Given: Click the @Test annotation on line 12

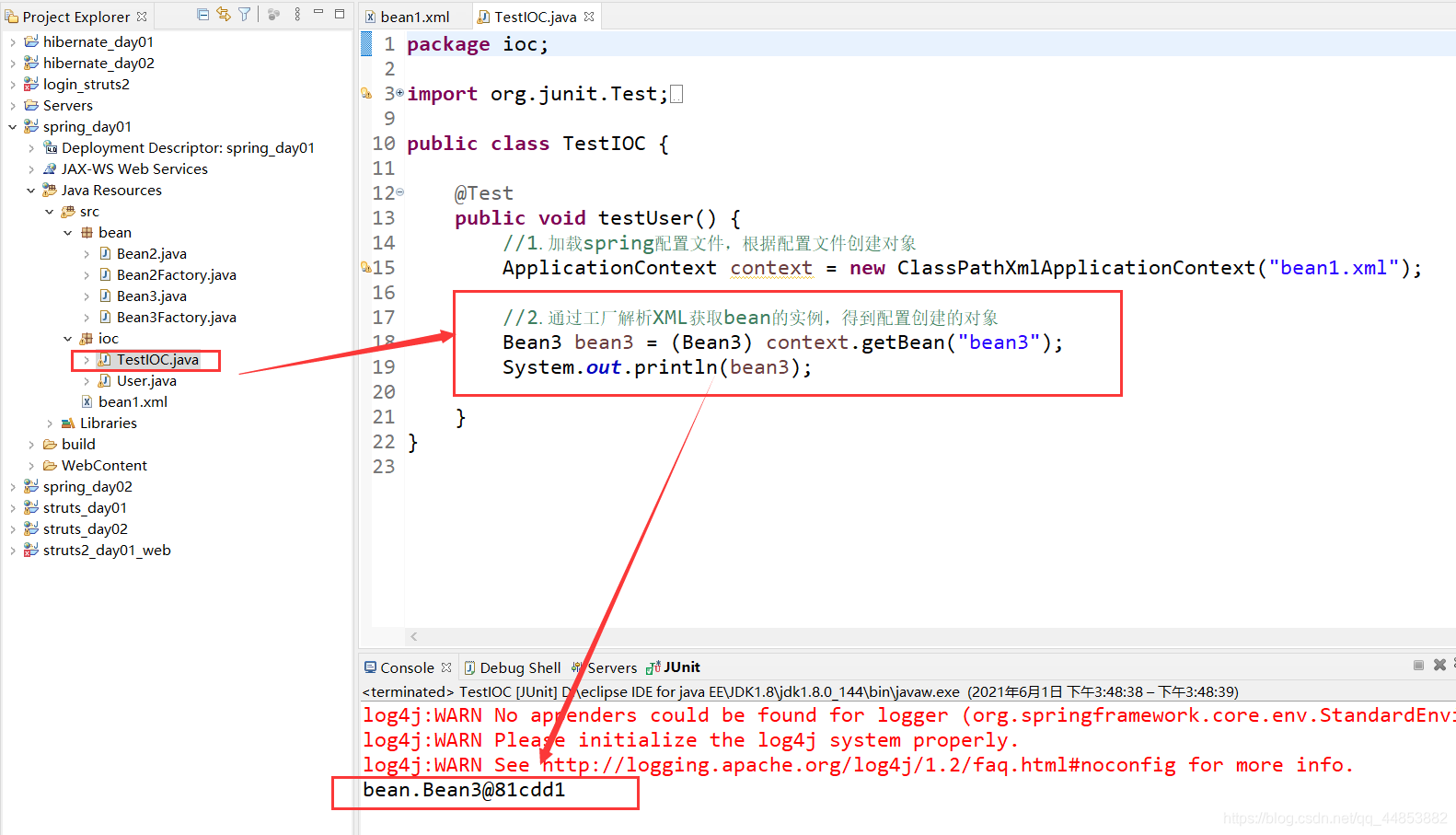Looking at the screenshot, I should click(x=484, y=193).
